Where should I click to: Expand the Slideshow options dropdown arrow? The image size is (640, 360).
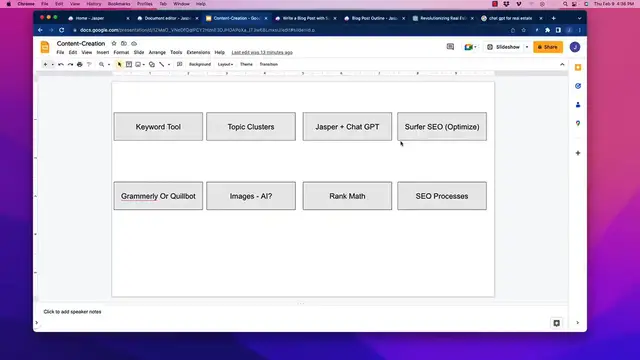(x=527, y=47)
